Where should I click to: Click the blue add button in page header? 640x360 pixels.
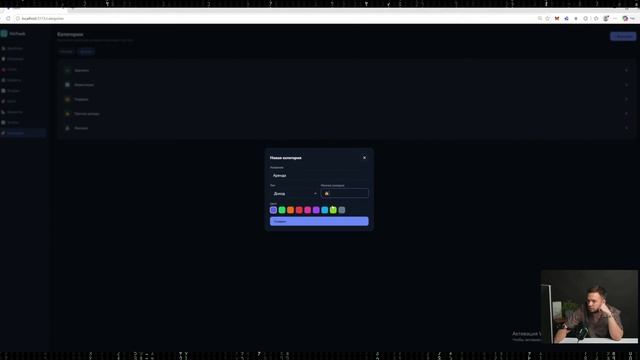[623, 36]
